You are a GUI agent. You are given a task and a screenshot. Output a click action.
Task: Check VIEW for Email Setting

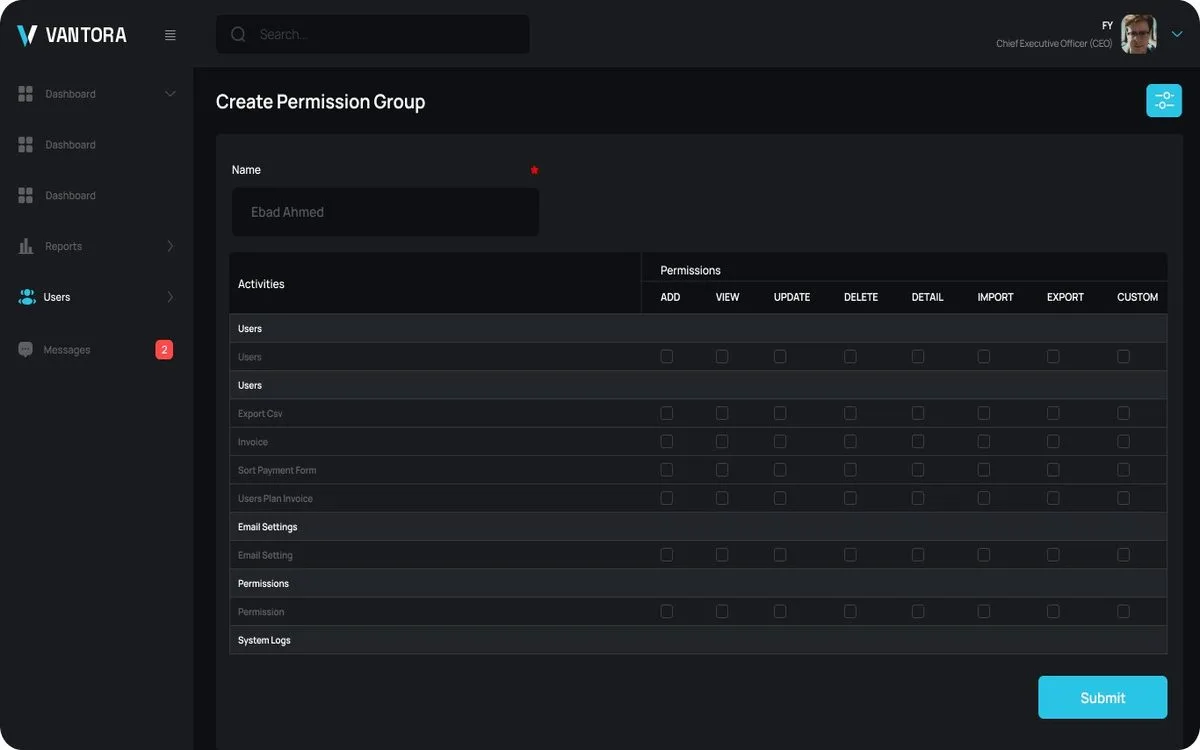tap(722, 555)
